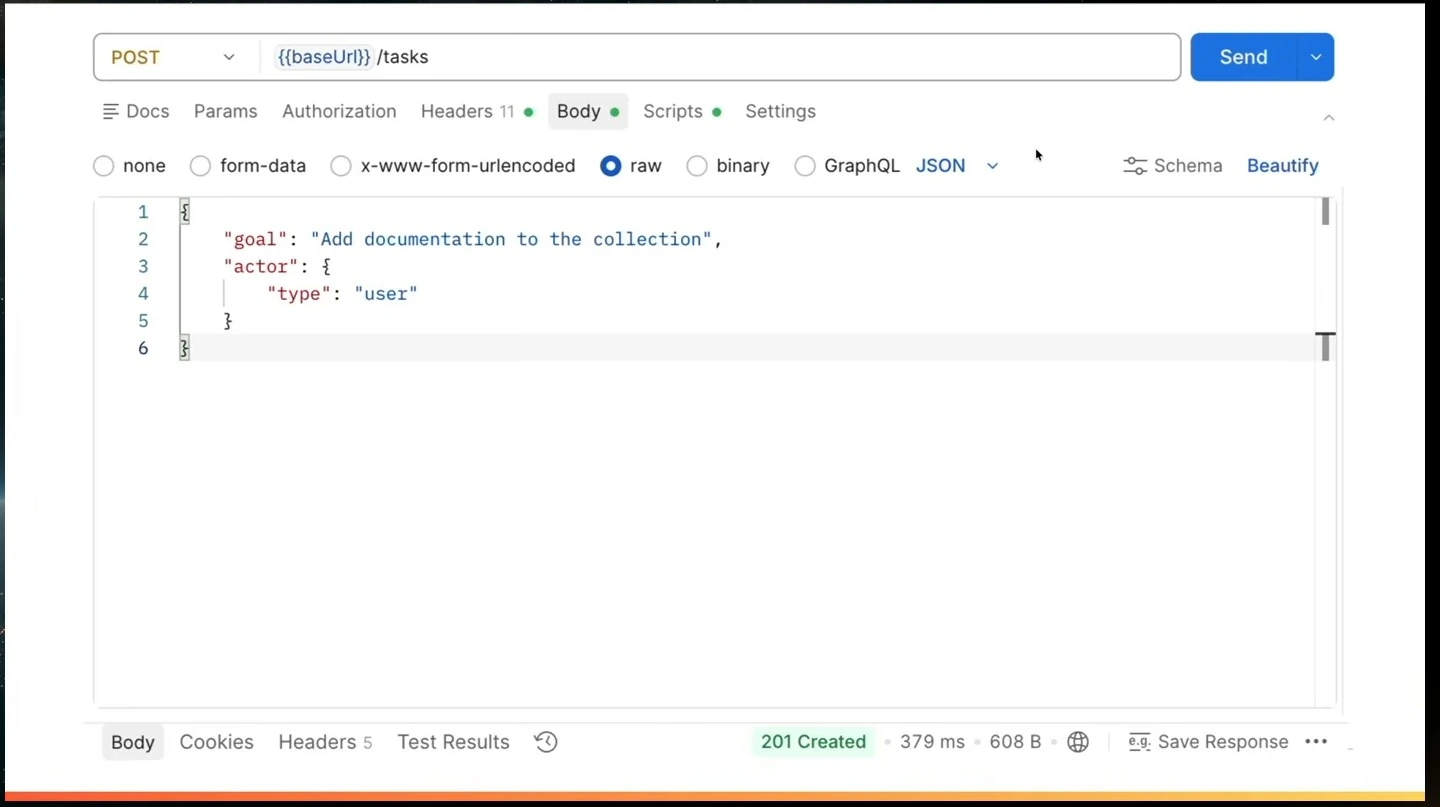Image resolution: width=1440 pixels, height=807 pixels.
Task: Click the Send button
Action: click(1244, 57)
